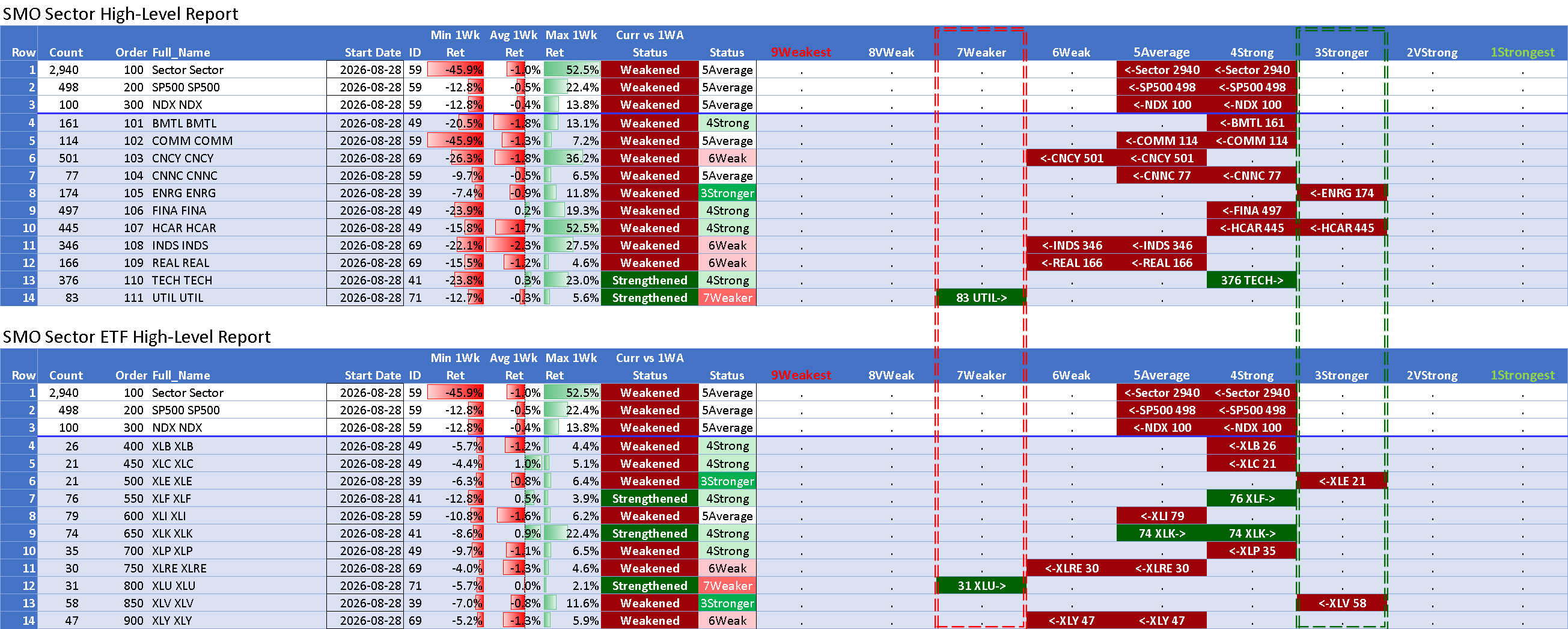Click the "<-ENRG 174" cell
1568x629 pixels.
pos(1342,193)
